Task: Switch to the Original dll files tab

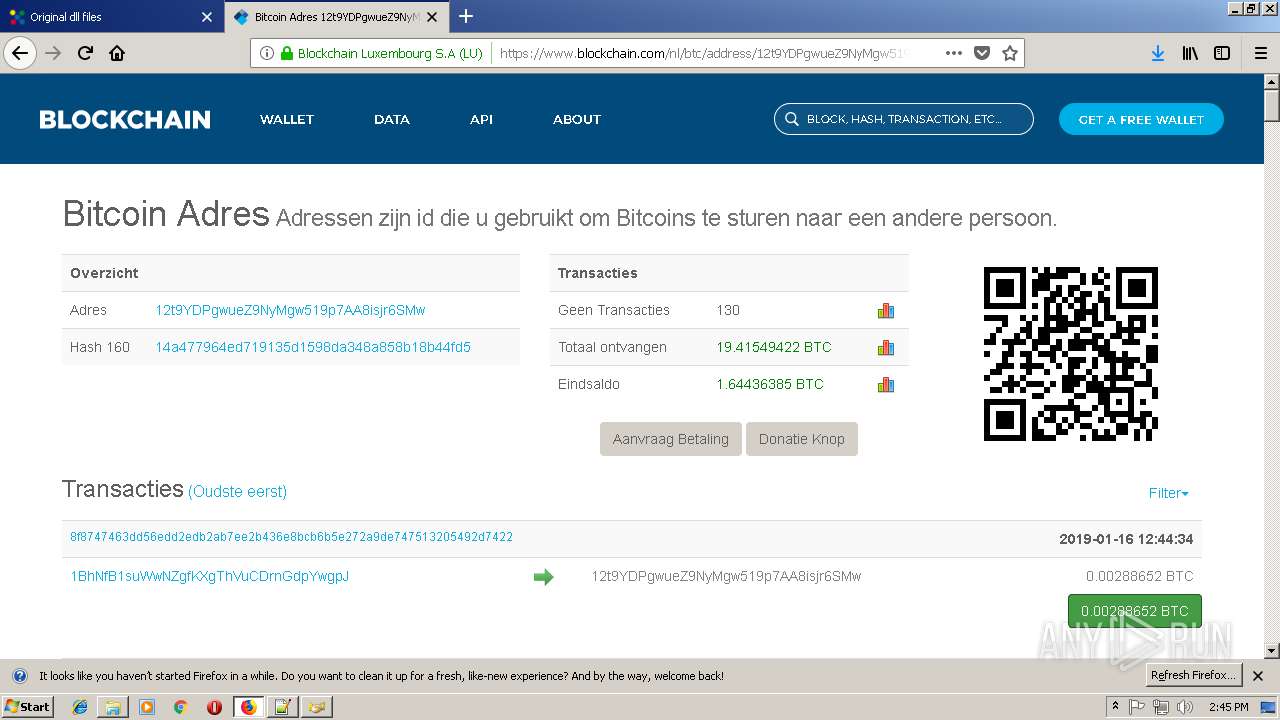Action: [110, 17]
